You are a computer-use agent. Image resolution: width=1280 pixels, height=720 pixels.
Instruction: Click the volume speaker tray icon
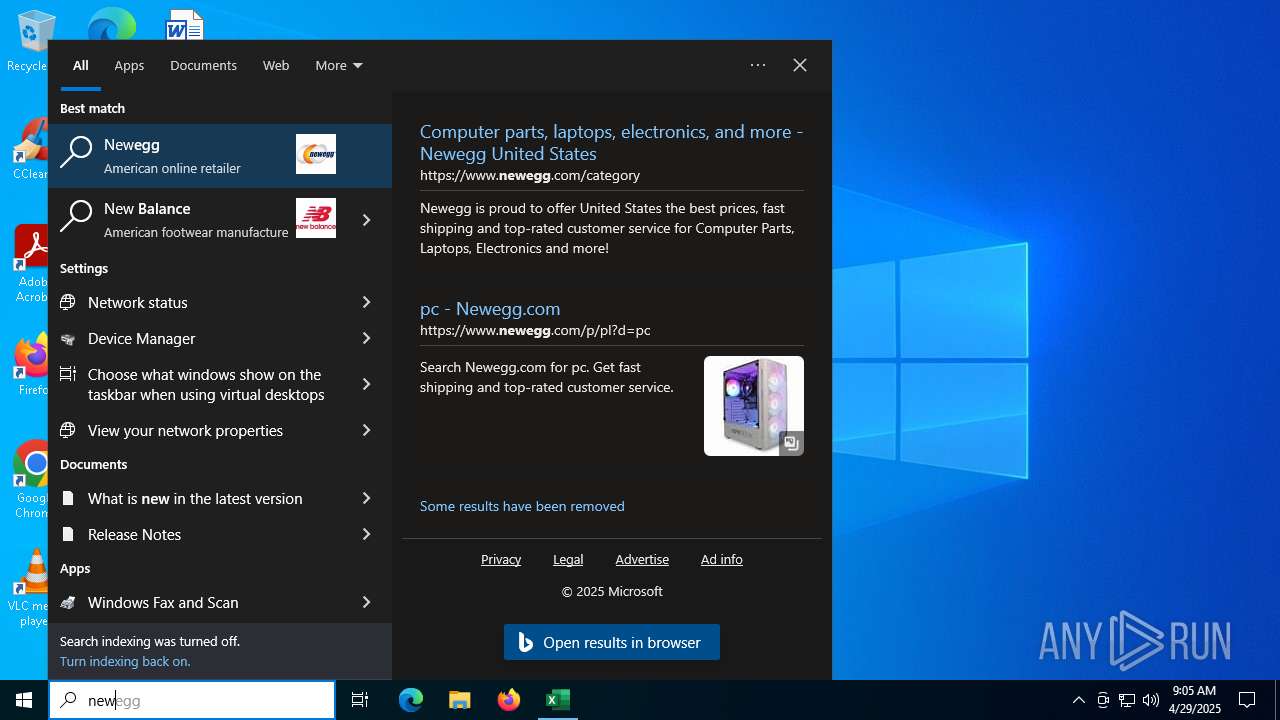(x=1151, y=700)
